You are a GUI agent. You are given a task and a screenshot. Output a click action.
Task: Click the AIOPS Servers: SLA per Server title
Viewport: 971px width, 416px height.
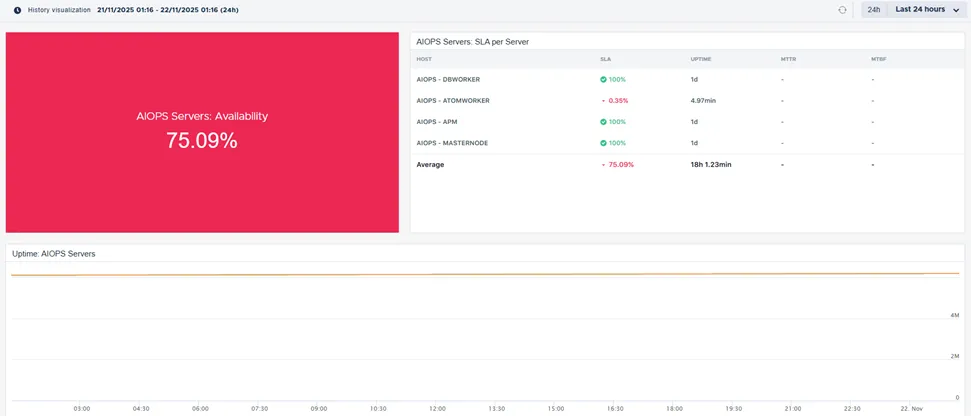click(x=472, y=41)
